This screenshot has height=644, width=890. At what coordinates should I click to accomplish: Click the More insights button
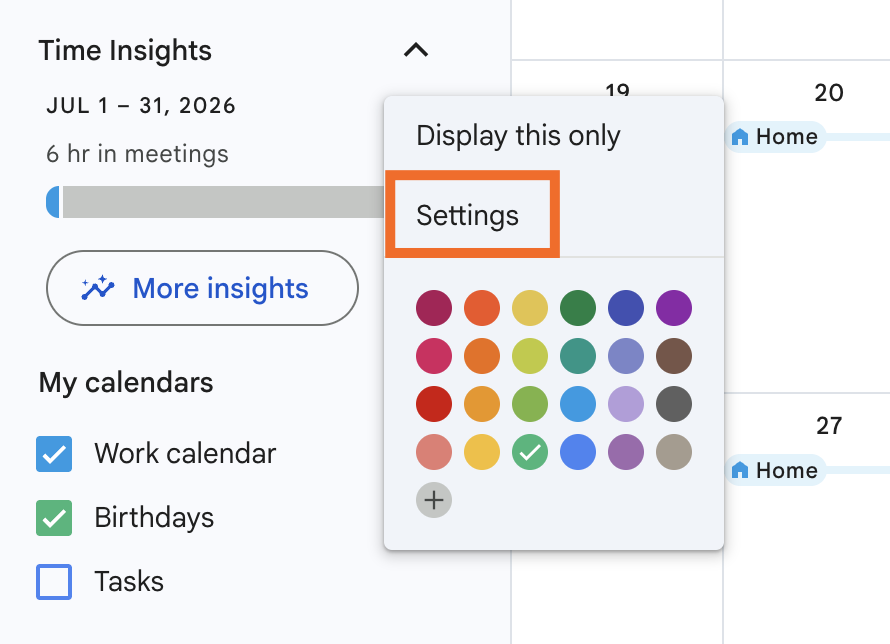click(x=202, y=288)
